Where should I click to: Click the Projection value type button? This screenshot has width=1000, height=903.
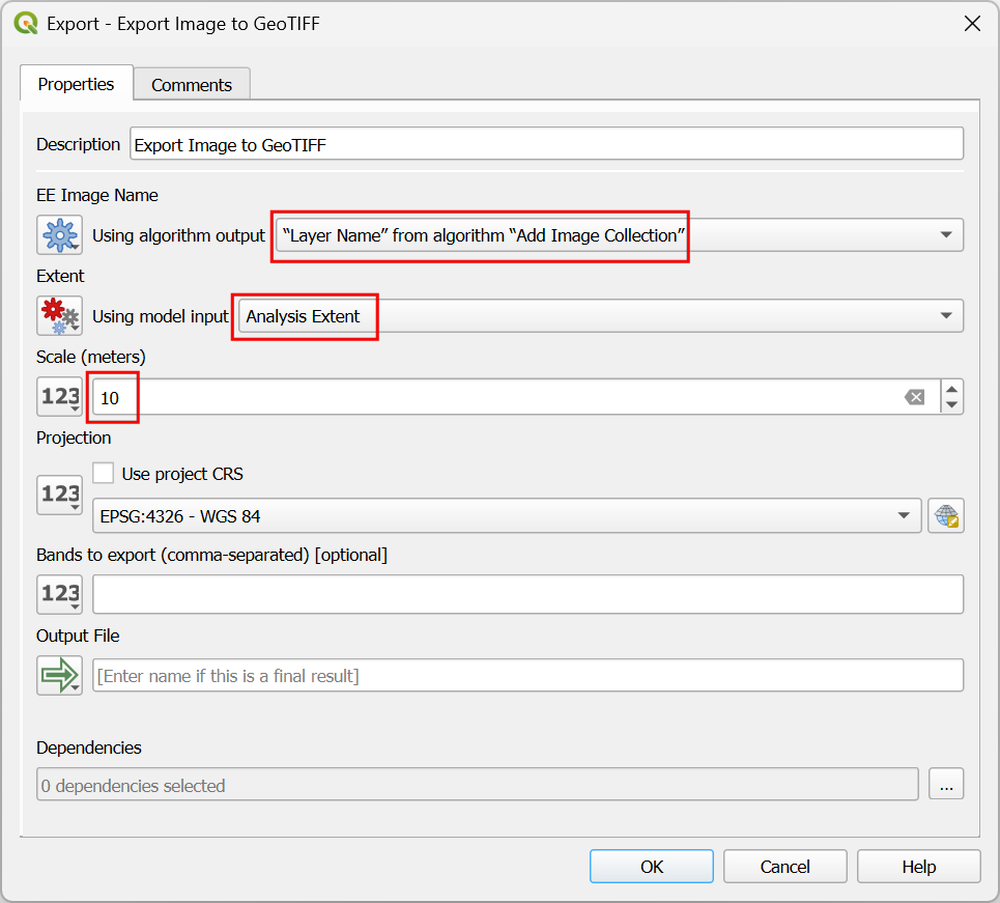coord(59,494)
